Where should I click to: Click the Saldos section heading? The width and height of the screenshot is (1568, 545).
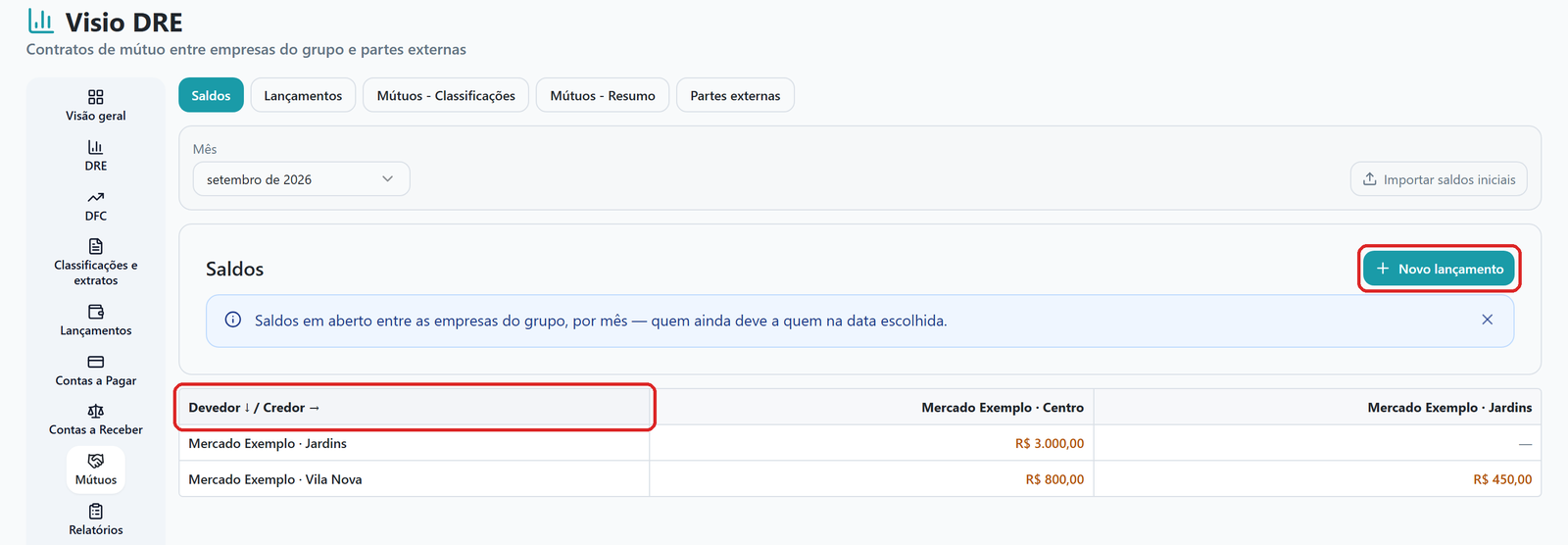pos(234,269)
